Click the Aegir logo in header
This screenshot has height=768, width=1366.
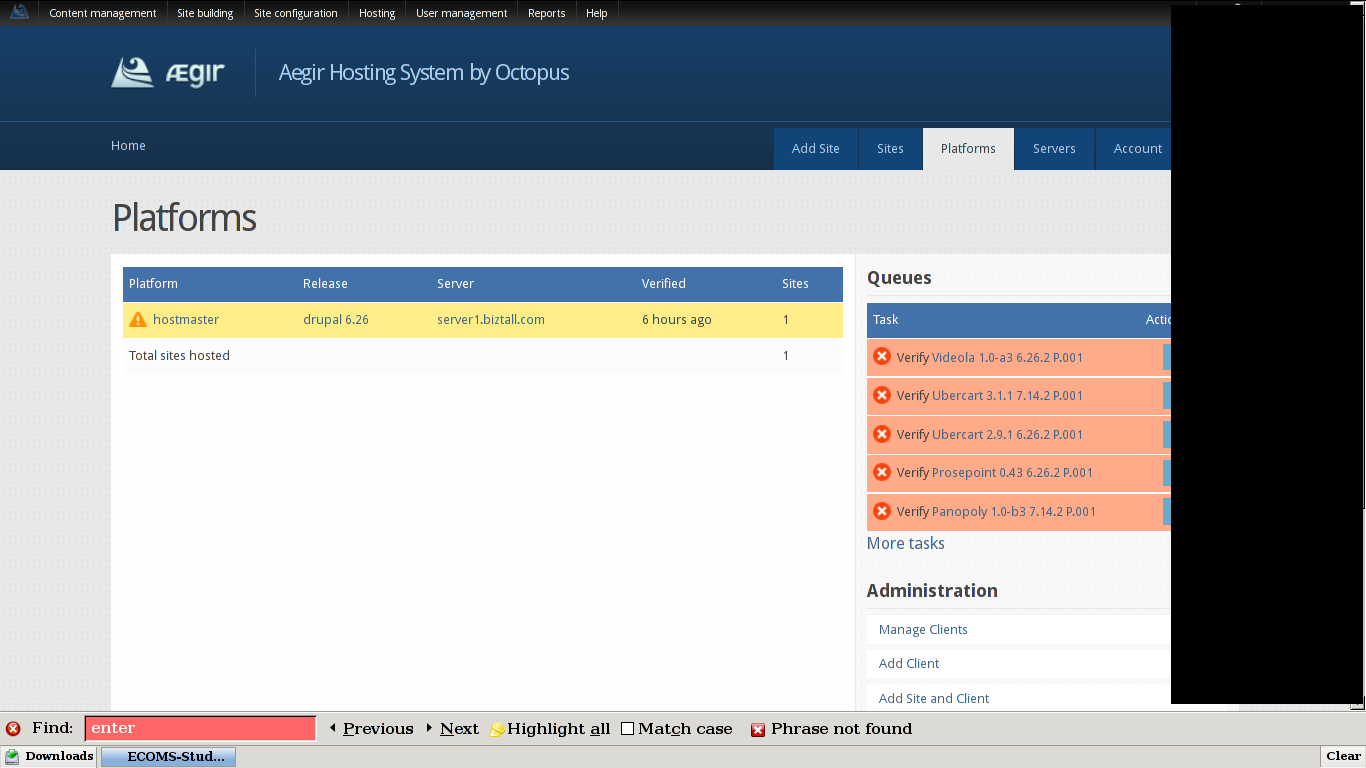pyautogui.click(x=168, y=73)
